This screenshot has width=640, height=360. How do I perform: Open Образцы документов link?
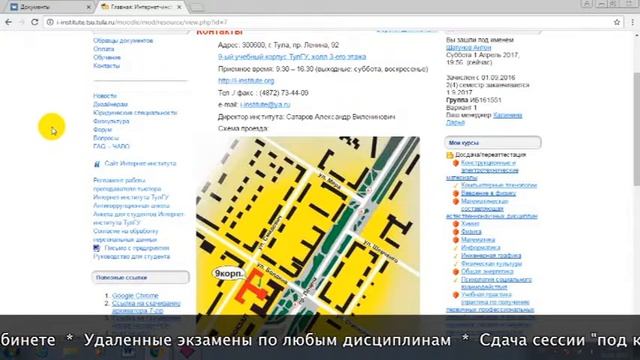tap(123, 41)
